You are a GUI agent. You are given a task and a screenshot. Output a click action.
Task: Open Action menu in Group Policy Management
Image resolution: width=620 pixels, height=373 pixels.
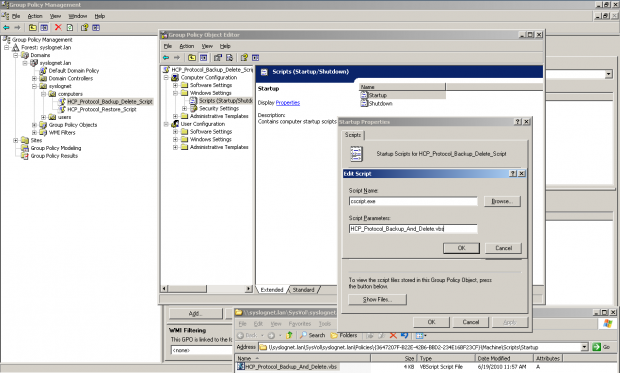35,16
